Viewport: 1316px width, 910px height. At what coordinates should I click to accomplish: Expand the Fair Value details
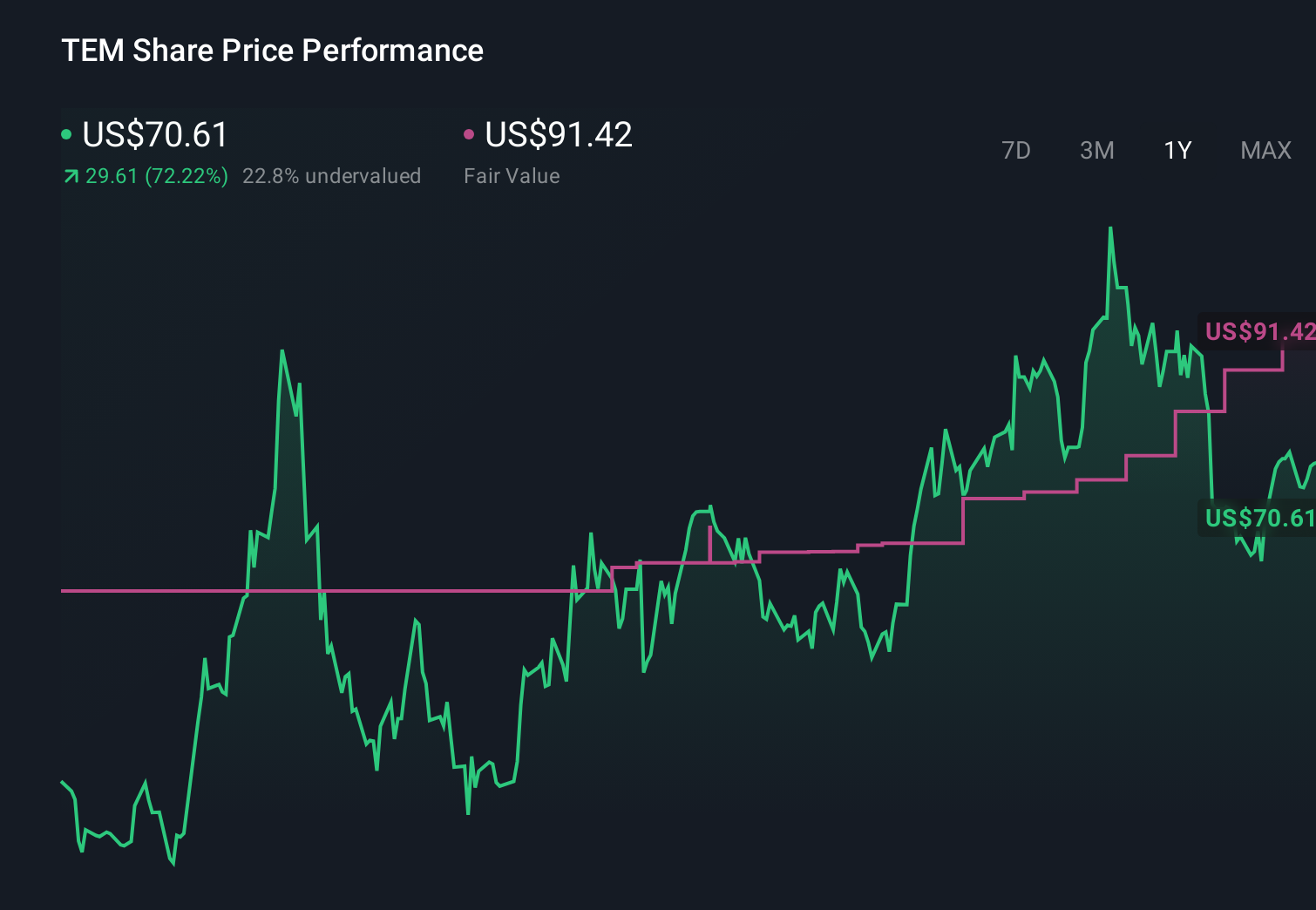coord(512,175)
